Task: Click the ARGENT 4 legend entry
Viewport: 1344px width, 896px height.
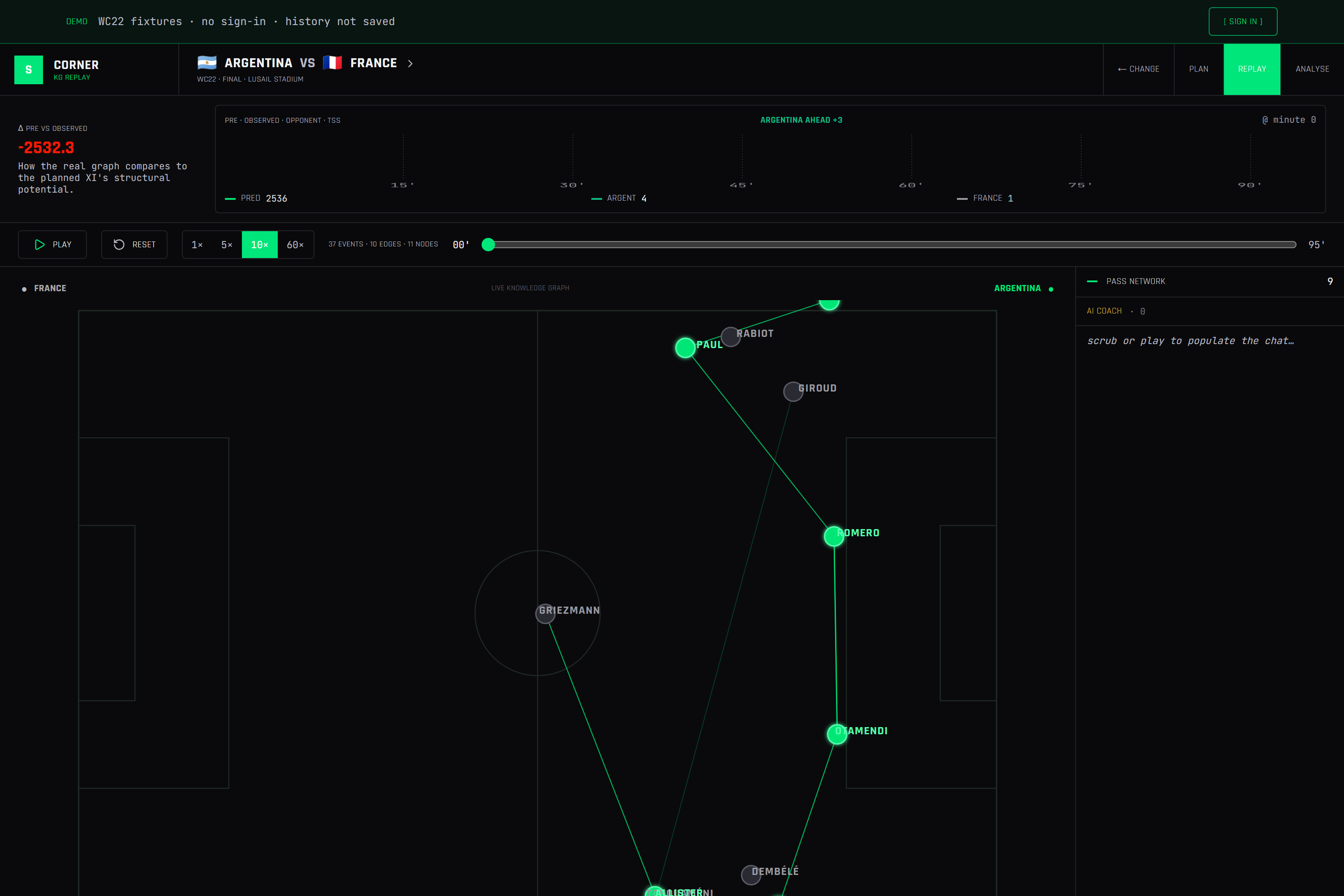Action: (619, 198)
